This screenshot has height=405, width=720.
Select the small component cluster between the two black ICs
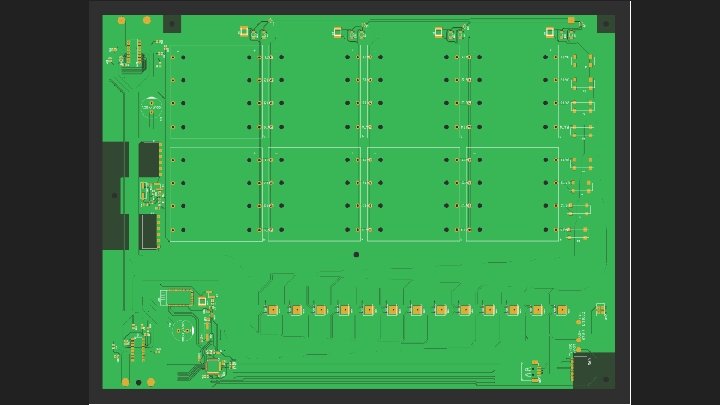[152, 195]
